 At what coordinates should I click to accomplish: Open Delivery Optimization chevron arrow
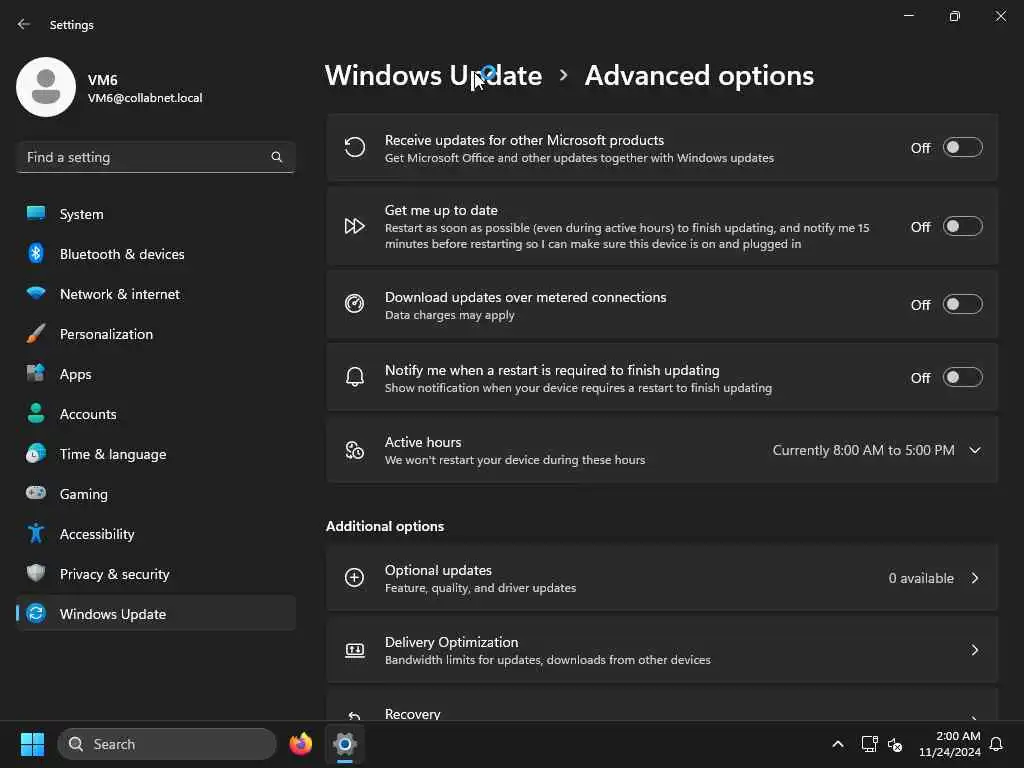974,650
